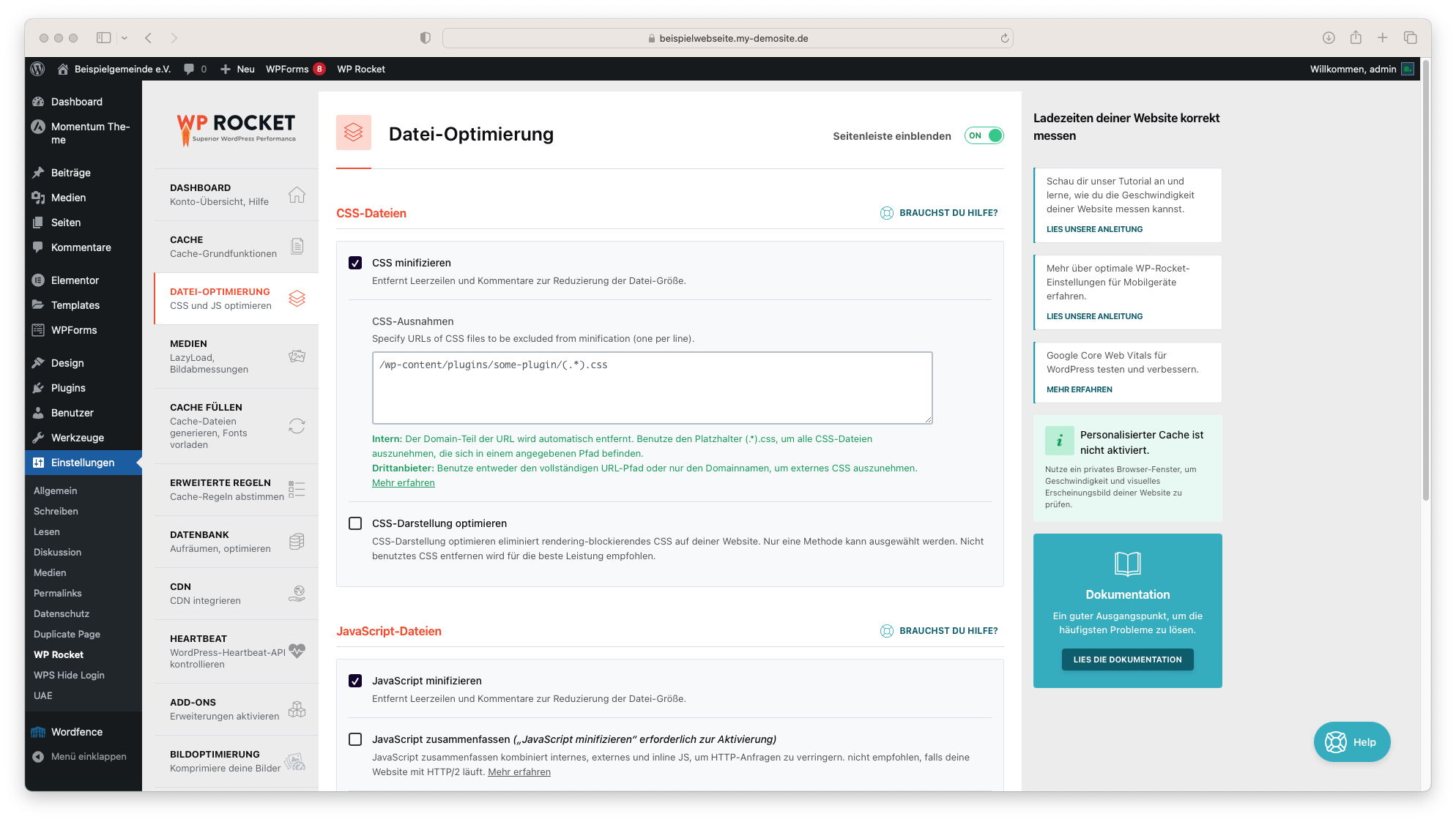1456x822 pixels.
Task: Click the Heartbeat heart icon
Action: point(297,651)
